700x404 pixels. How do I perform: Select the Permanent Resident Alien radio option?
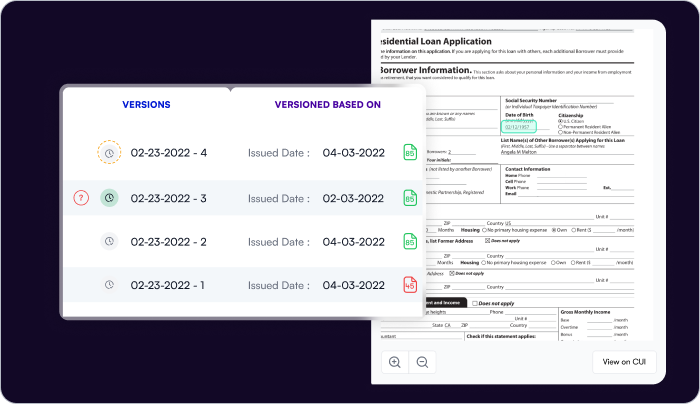[561, 127]
